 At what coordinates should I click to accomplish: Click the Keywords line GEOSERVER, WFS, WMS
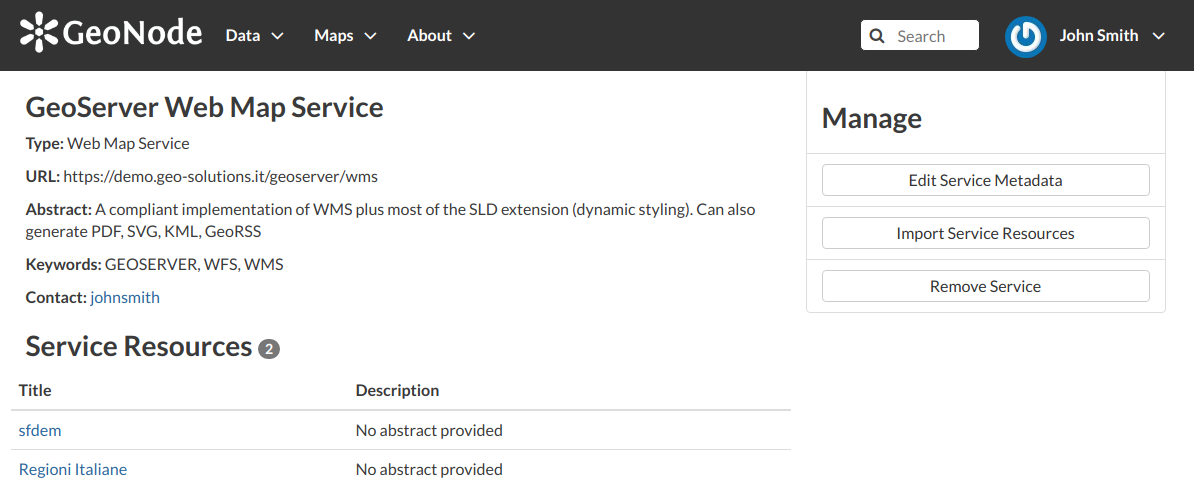(155, 264)
